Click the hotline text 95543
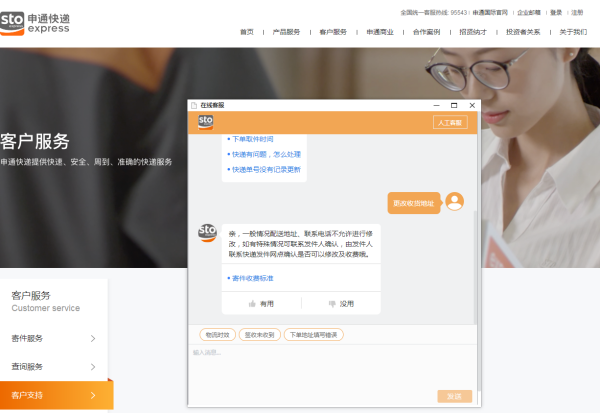600x413 pixels. (x=434, y=13)
